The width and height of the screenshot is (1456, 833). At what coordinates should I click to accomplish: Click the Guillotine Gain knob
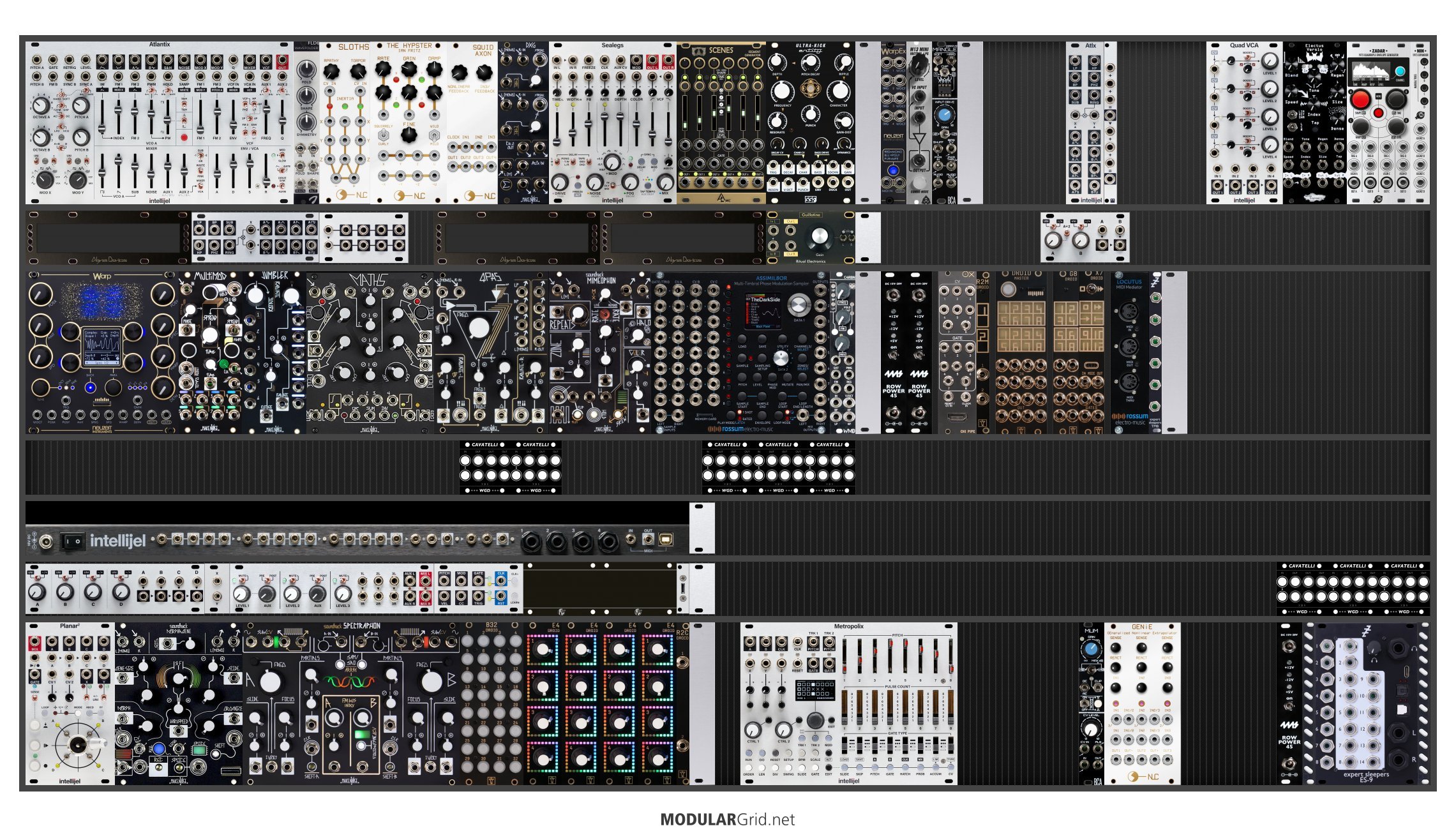(x=819, y=237)
